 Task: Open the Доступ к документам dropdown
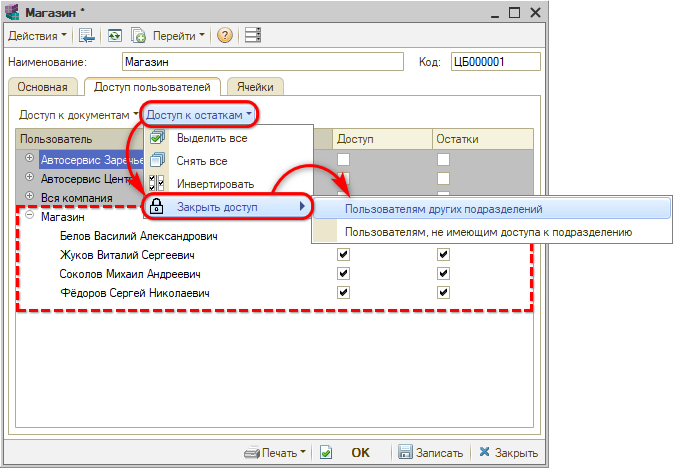(x=78, y=115)
